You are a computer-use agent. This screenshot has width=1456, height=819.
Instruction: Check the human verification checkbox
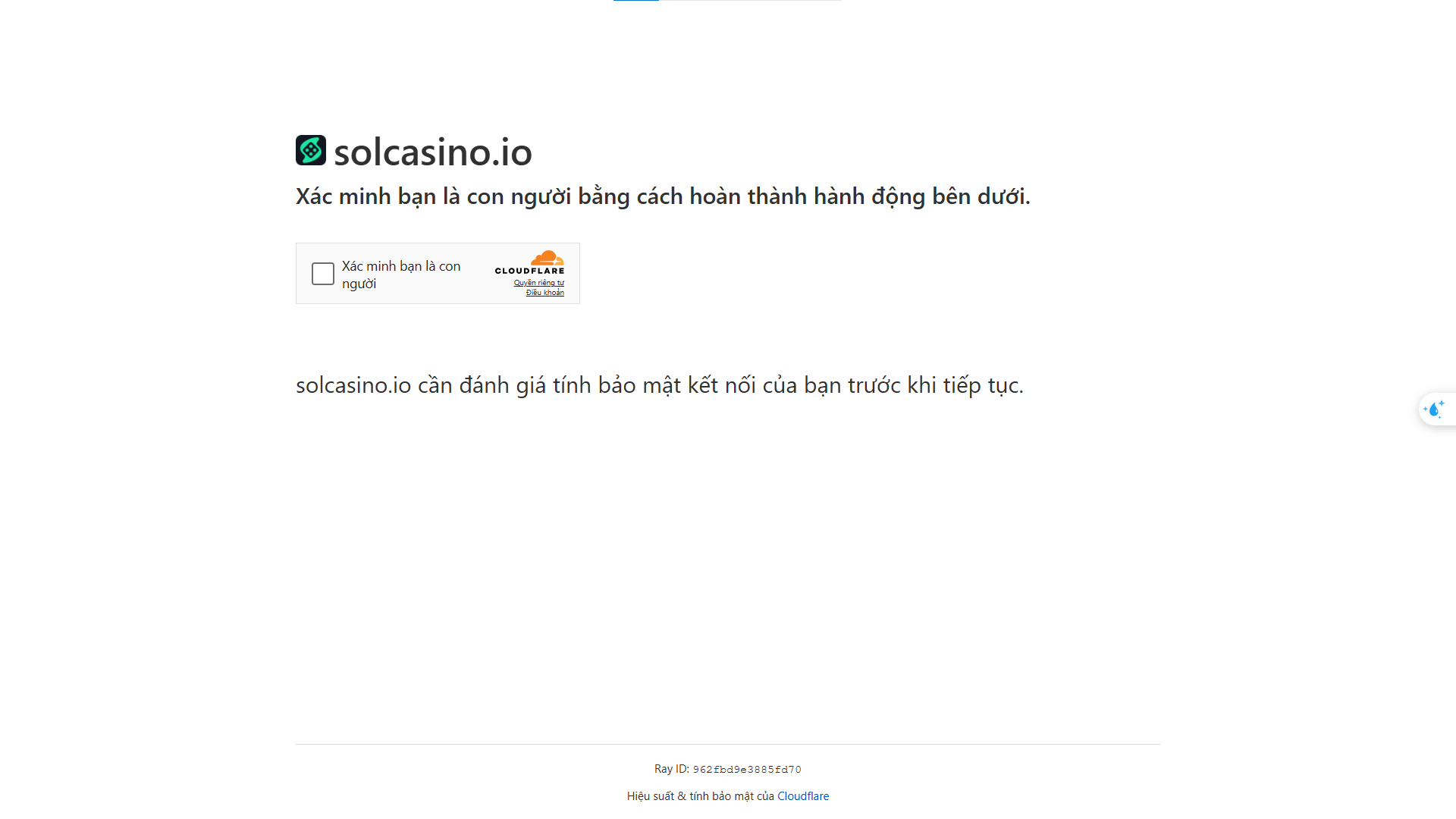(x=322, y=274)
